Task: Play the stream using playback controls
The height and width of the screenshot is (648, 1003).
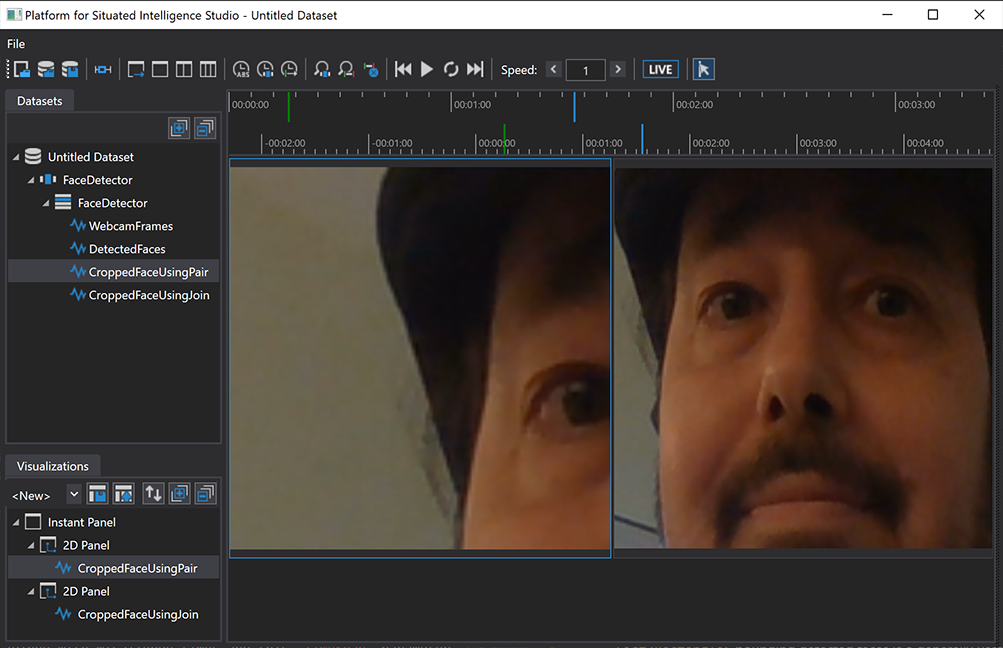Action: [427, 69]
